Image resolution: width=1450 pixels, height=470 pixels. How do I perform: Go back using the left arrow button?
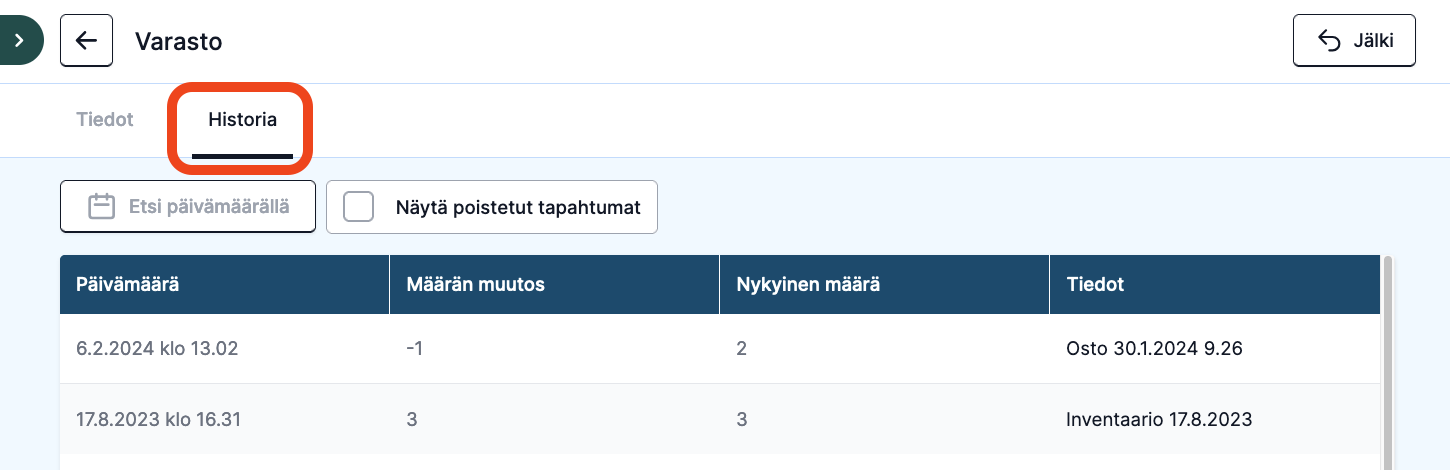[86, 41]
